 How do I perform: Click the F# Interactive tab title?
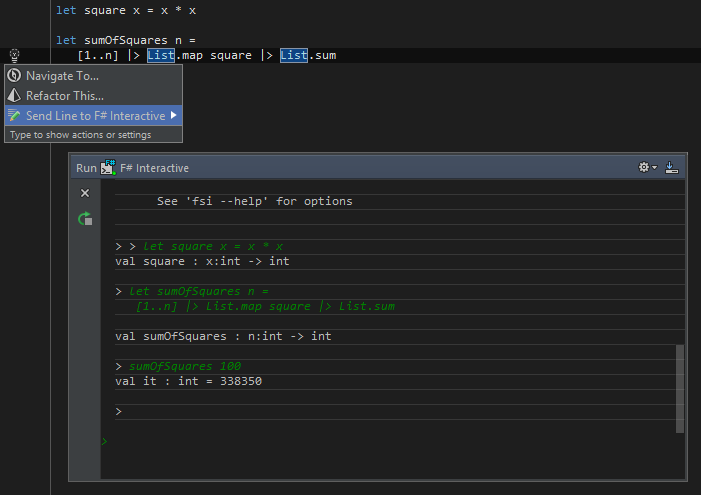coord(154,168)
